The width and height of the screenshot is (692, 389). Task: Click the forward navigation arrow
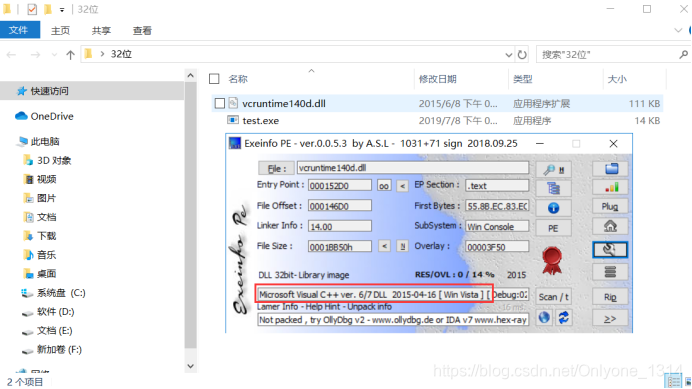(35, 55)
